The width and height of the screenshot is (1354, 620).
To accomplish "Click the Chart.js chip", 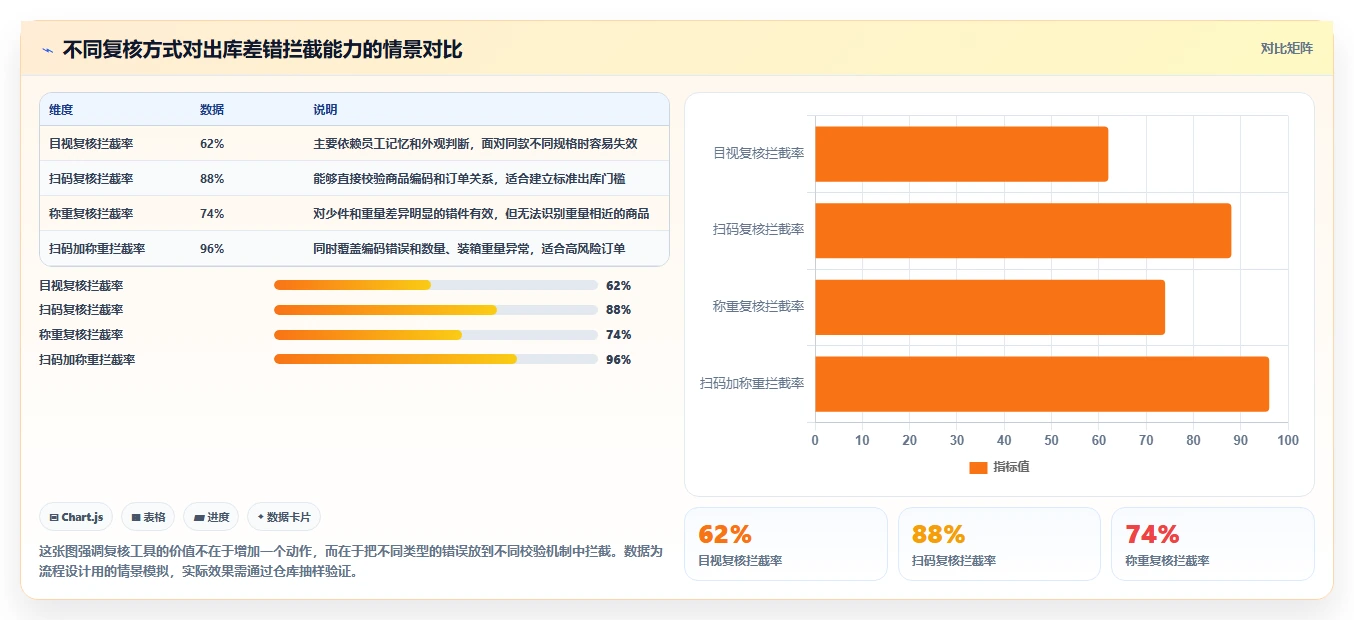I will (x=77, y=517).
